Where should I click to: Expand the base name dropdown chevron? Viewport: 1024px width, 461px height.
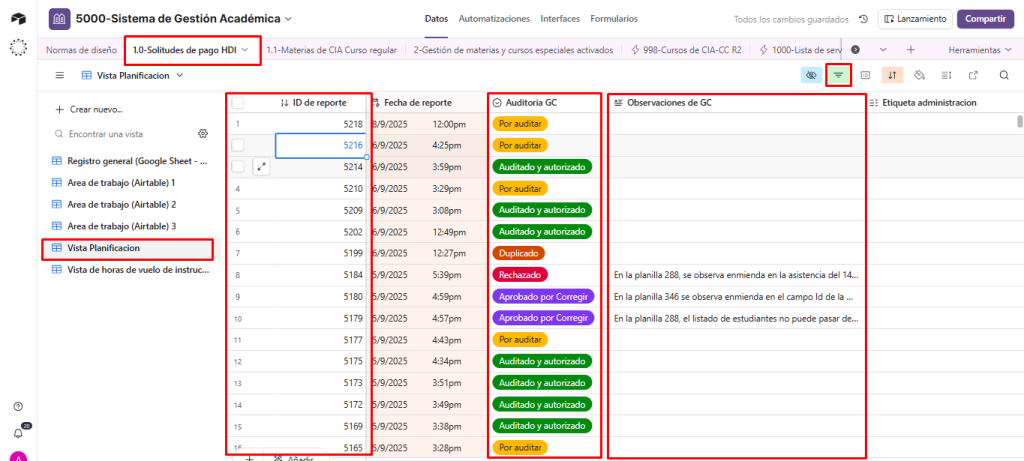tap(289, 19)
